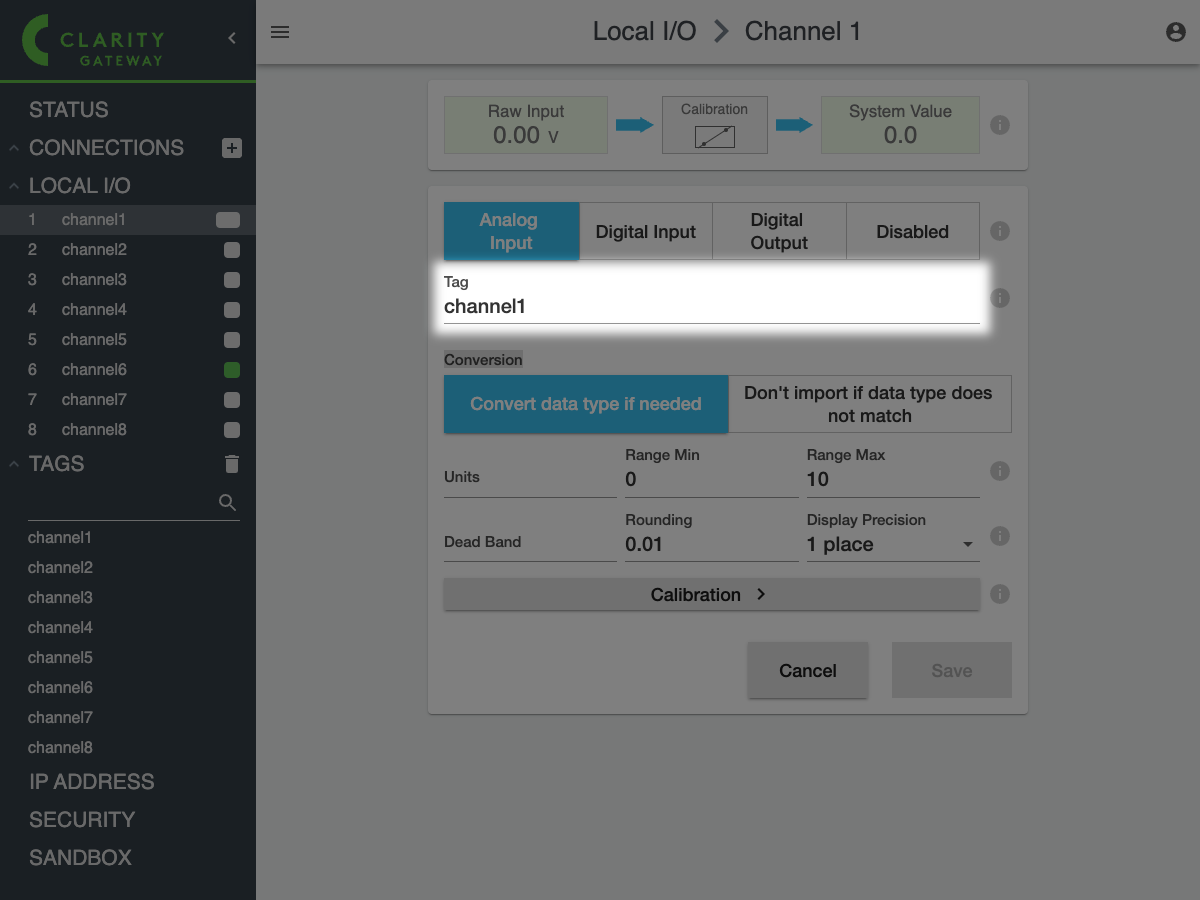Collapse the CONNECTIONS section

tap(15, 148)
